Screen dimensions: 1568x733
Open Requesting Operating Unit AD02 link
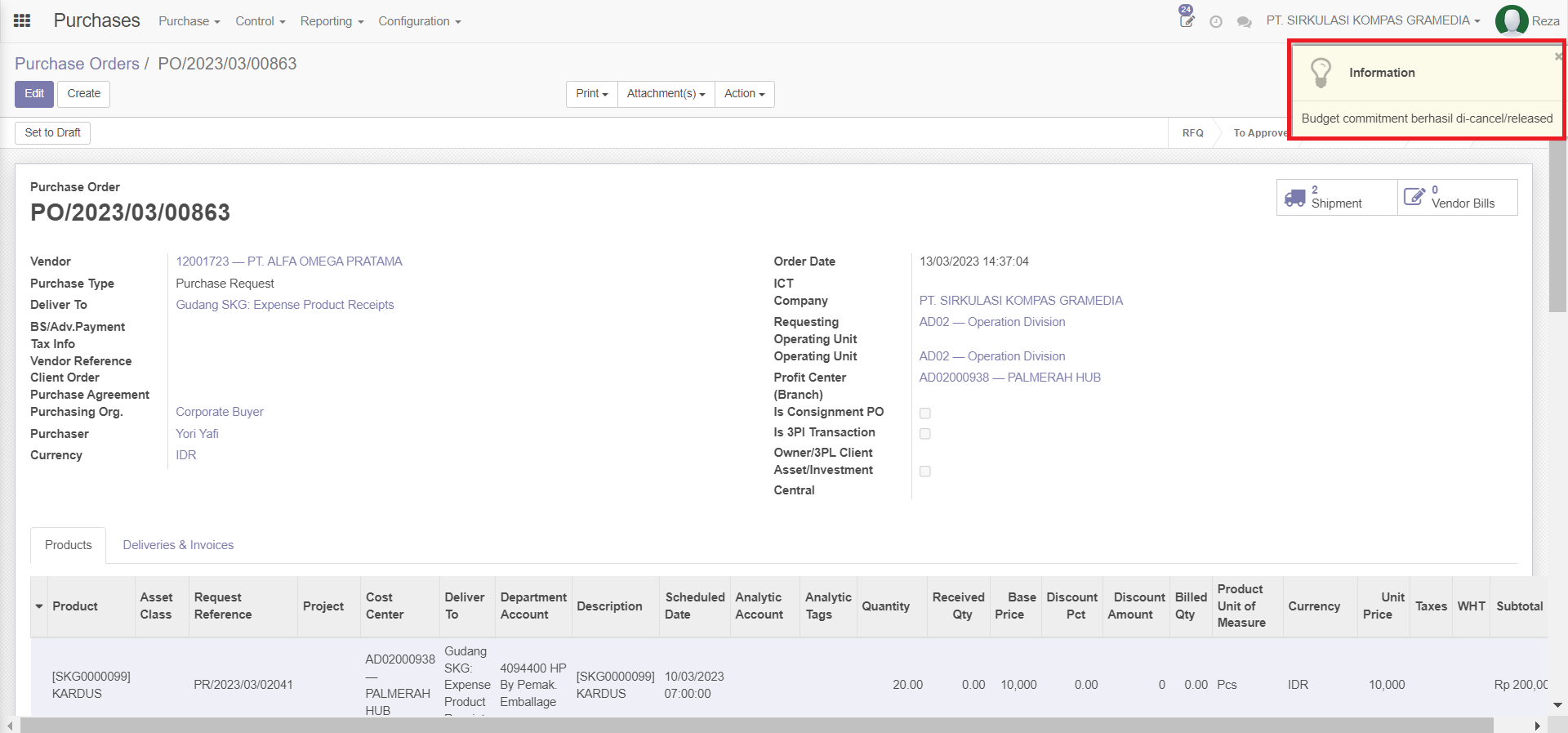click(x=992, y=322)
